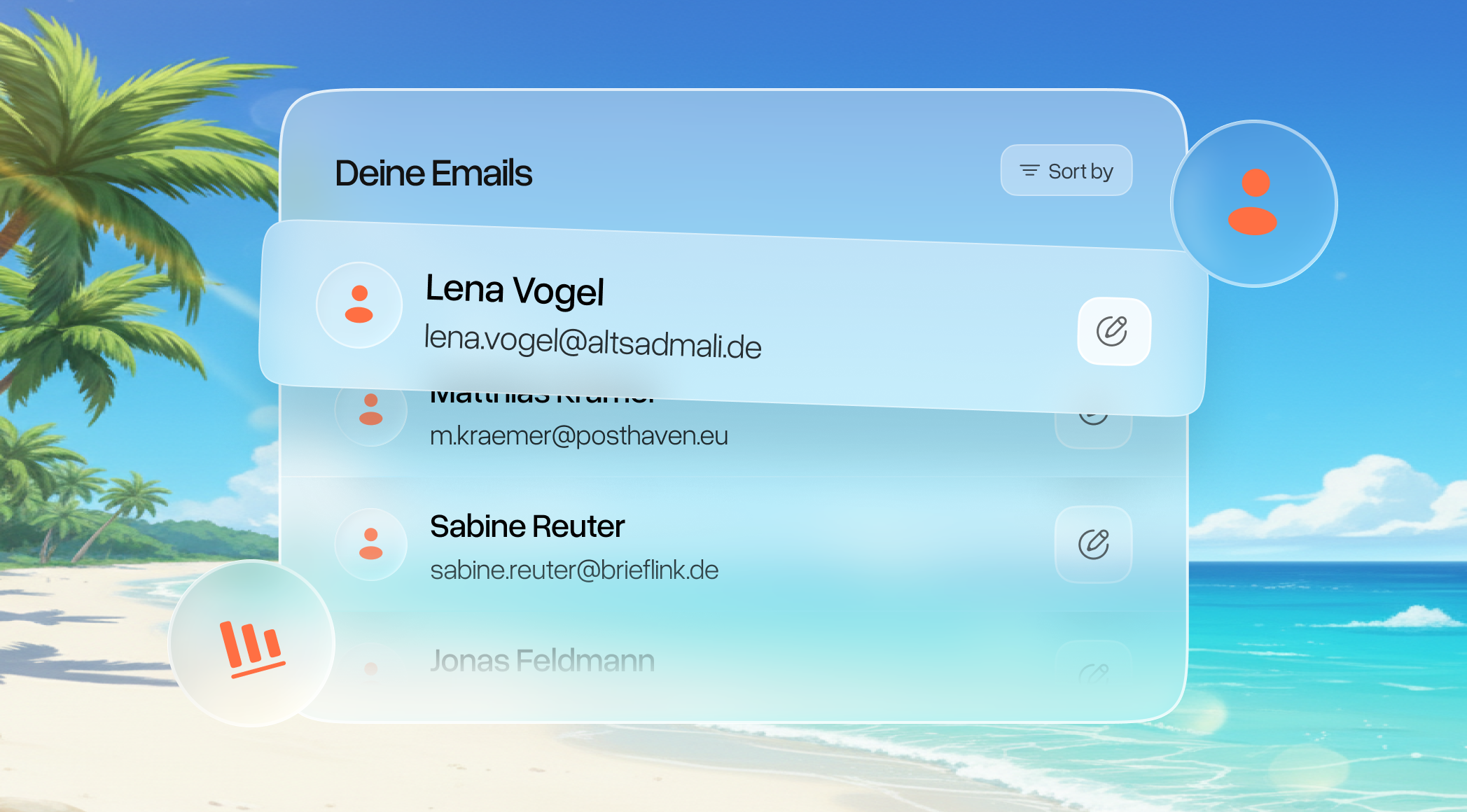This screenshot has height=812, width=1467.
Task: Select the Jonas Feldmann list entry
Action: click(542, 661)
